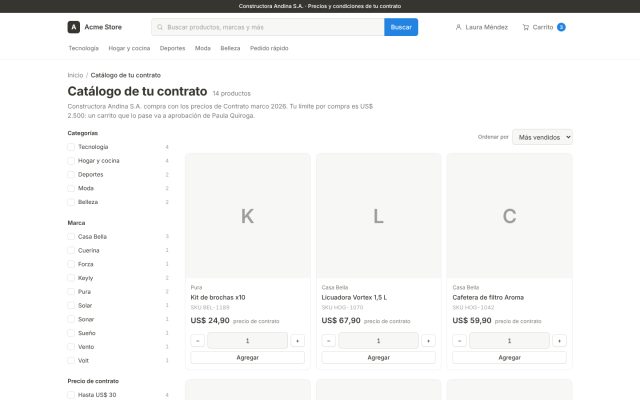Check the Tecnología category filter
Viewport: 640px width, 400px height.
point(71,147)
